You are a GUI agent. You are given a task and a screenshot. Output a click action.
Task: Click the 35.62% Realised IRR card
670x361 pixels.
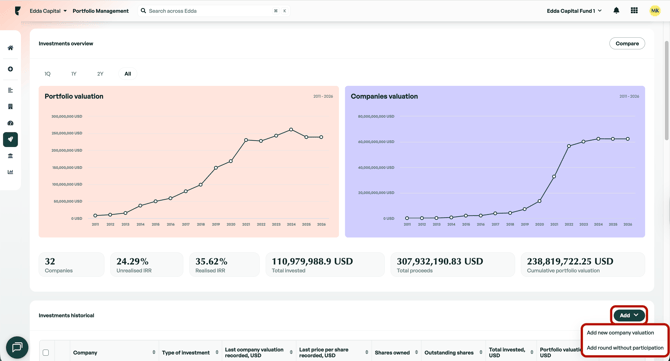click(x=224, y=264)
